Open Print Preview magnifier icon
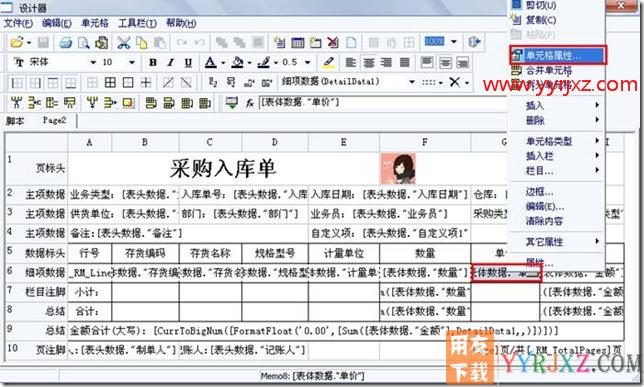Screen dimensions: 644x387 pos(83,42)
